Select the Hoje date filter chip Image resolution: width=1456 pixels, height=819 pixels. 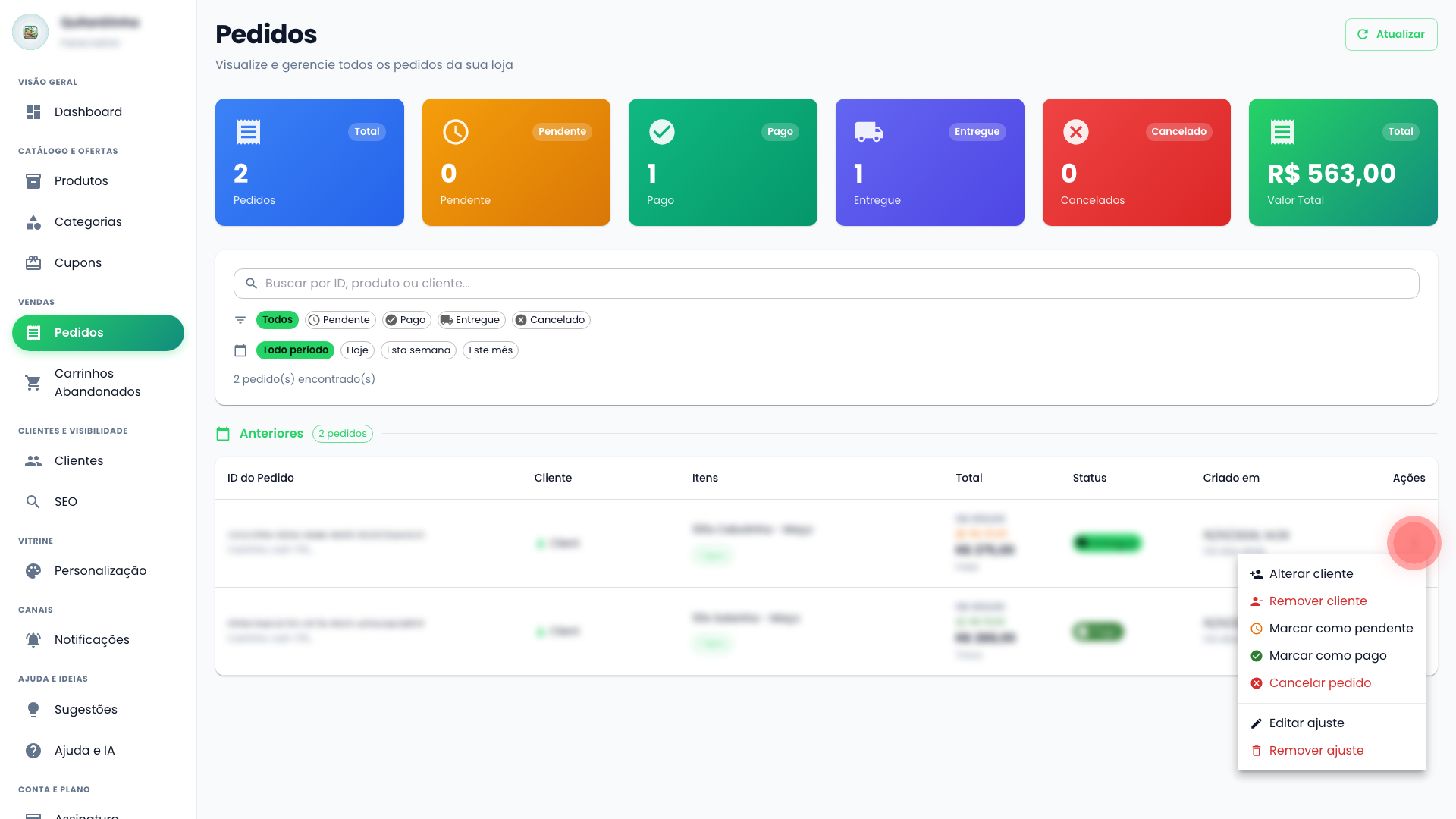(357, 350)
